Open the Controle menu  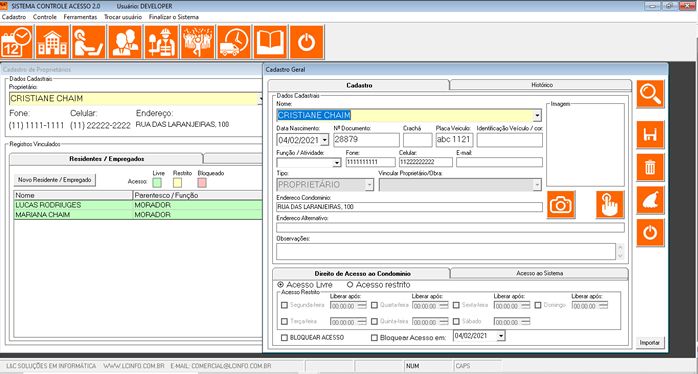[x=45, y=17]
